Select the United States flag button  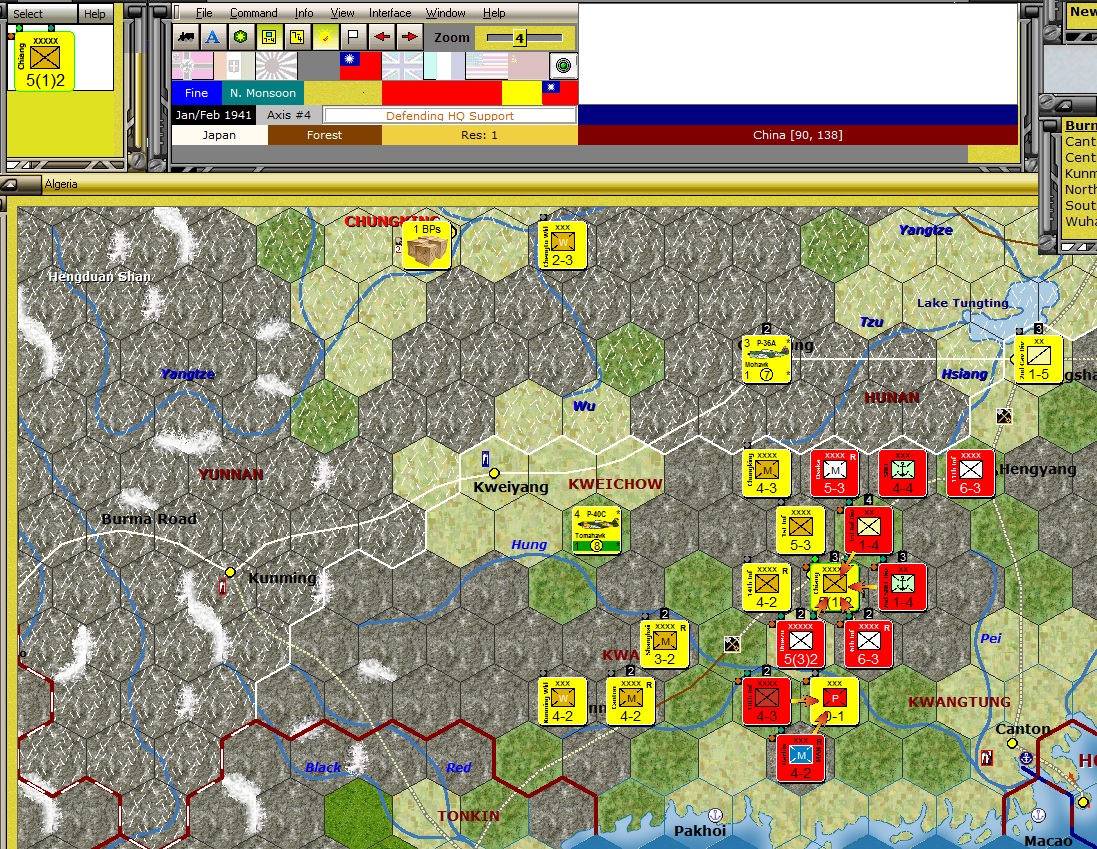tap(486, 66)
